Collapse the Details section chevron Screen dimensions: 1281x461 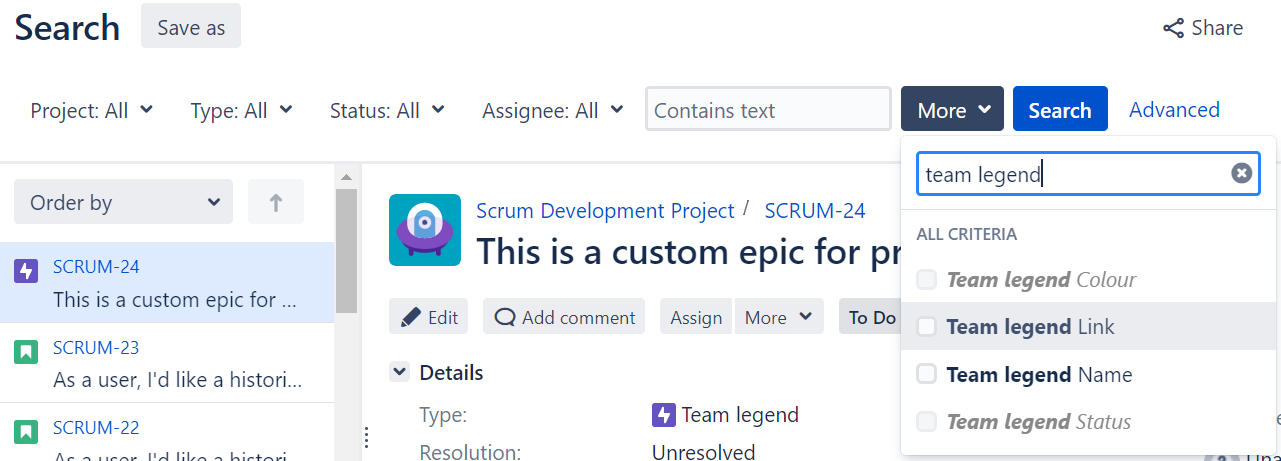pyautogui.click(x=400, y=372)
